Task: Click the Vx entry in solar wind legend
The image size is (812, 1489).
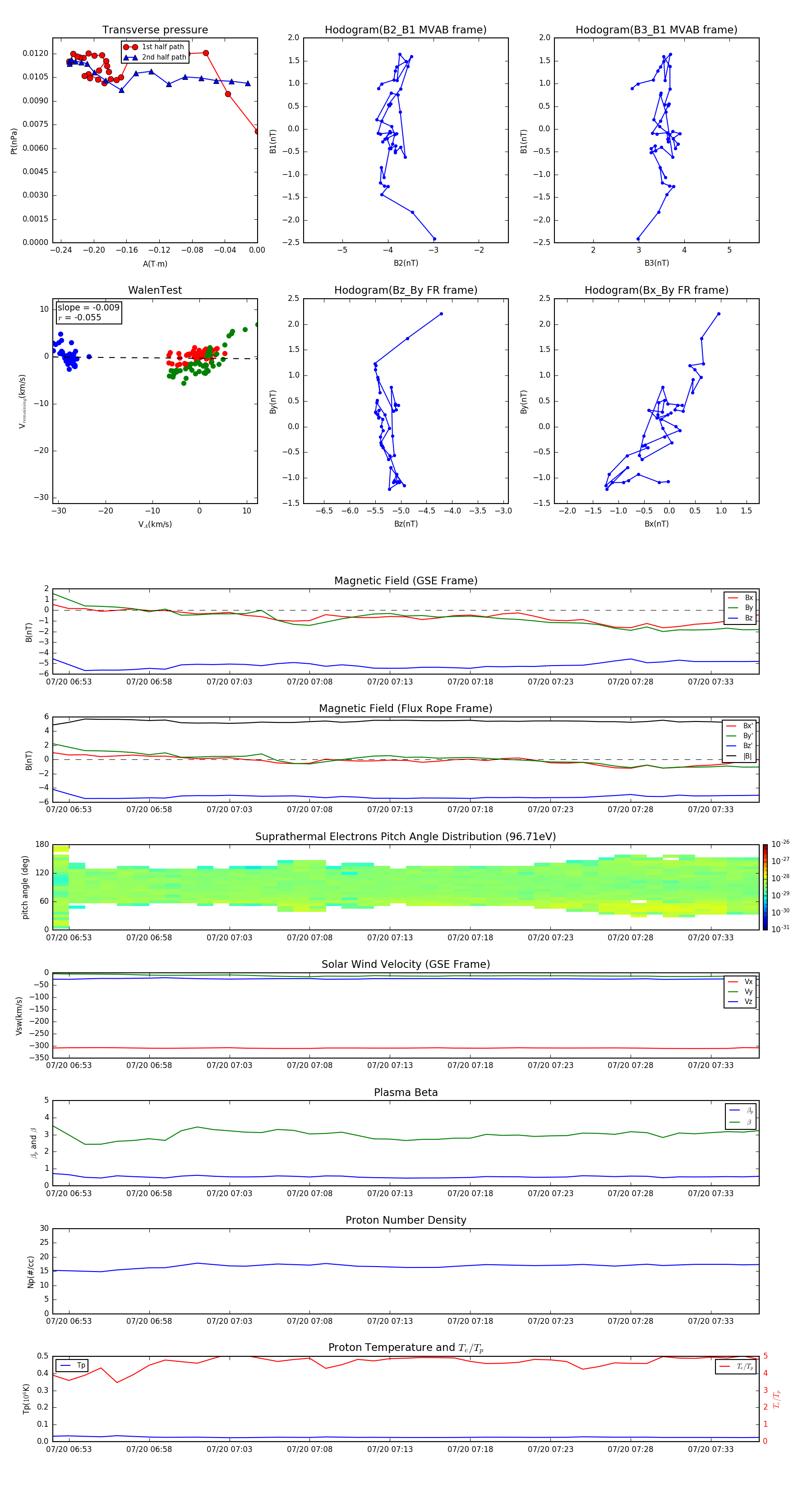Action: 740,982
